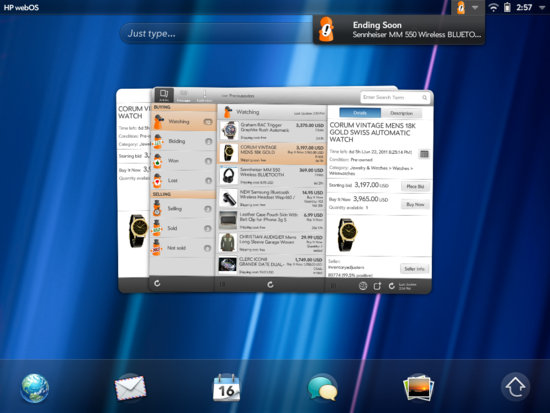Click the count badge on Watching row

[x=208, y=122]
